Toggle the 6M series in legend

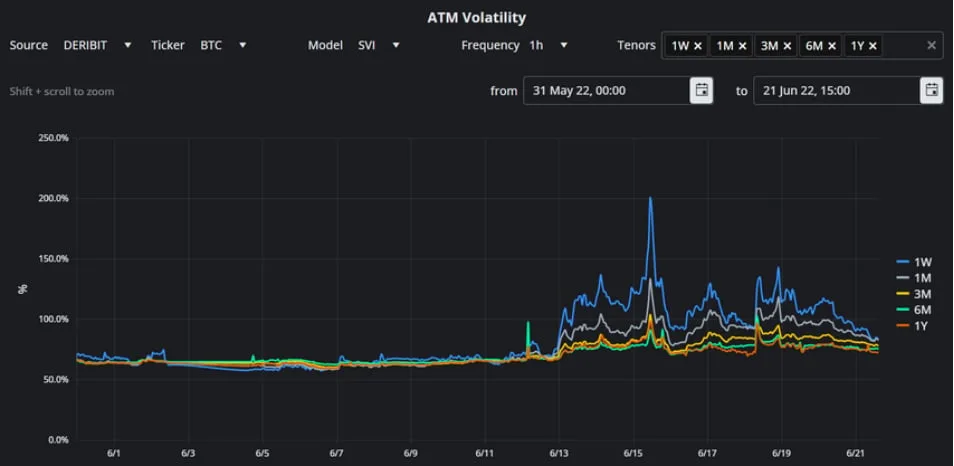pos(914,310)
